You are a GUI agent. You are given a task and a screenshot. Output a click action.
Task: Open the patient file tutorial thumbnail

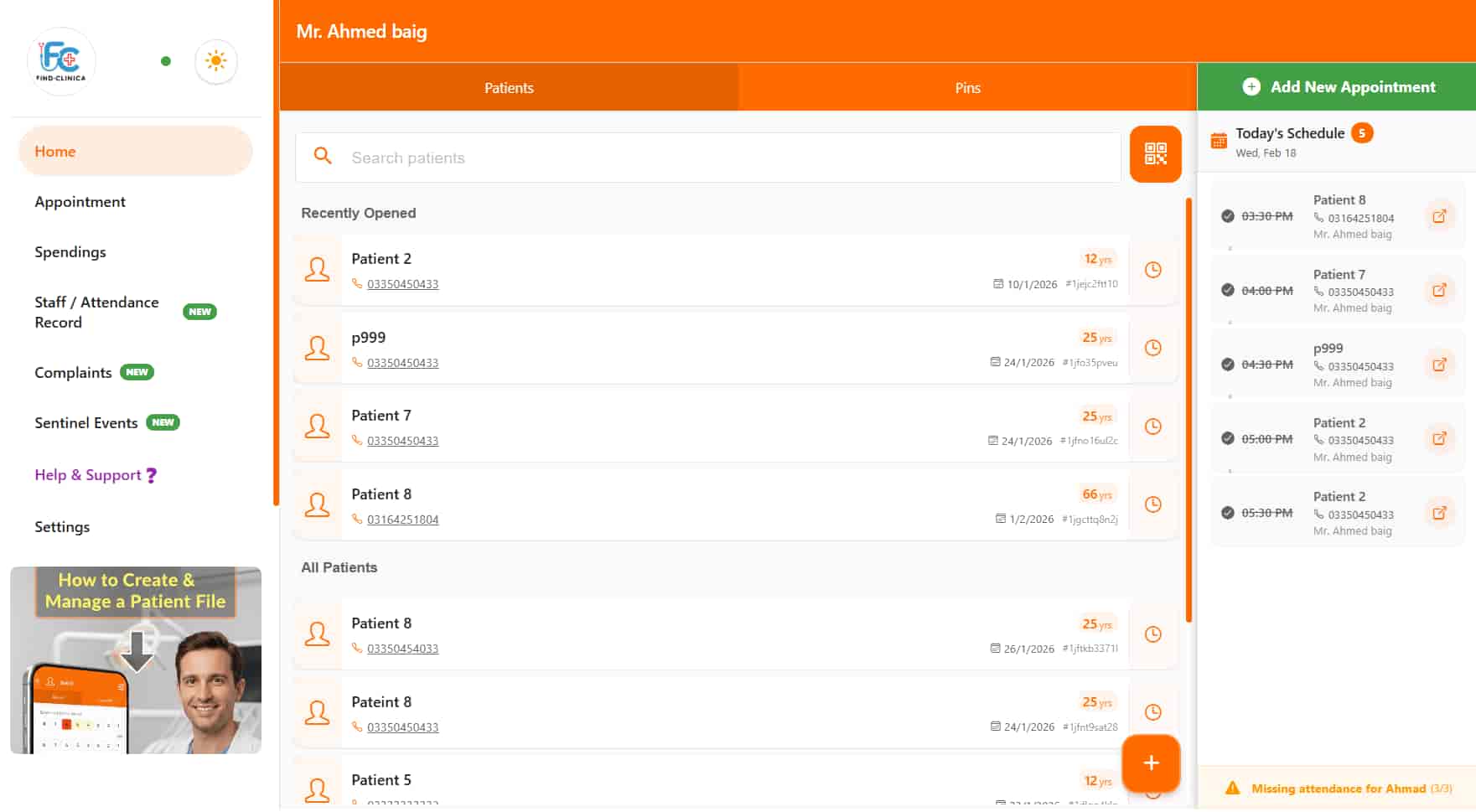(136, 660)
